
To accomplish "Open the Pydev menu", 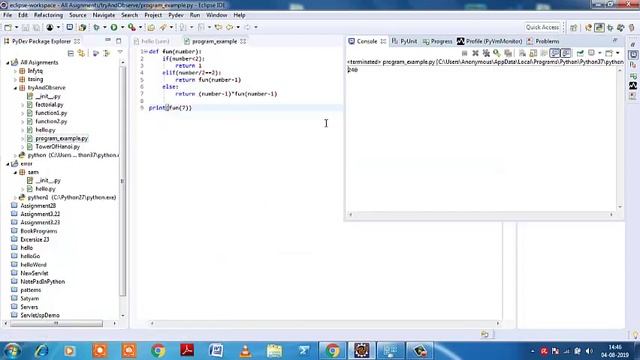I will [176, 15].
